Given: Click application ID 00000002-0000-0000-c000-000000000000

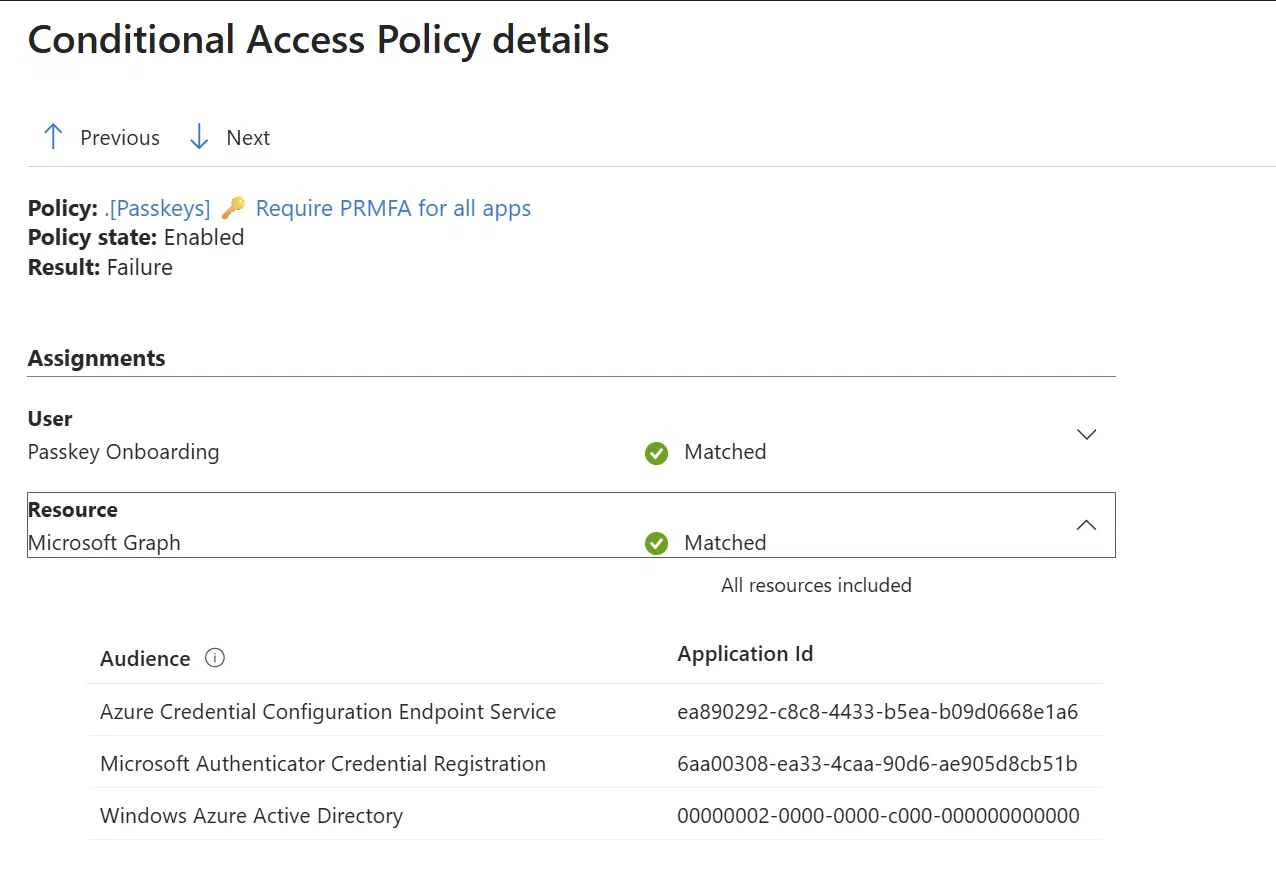Looking at the screenshot, I should (878, 816).
